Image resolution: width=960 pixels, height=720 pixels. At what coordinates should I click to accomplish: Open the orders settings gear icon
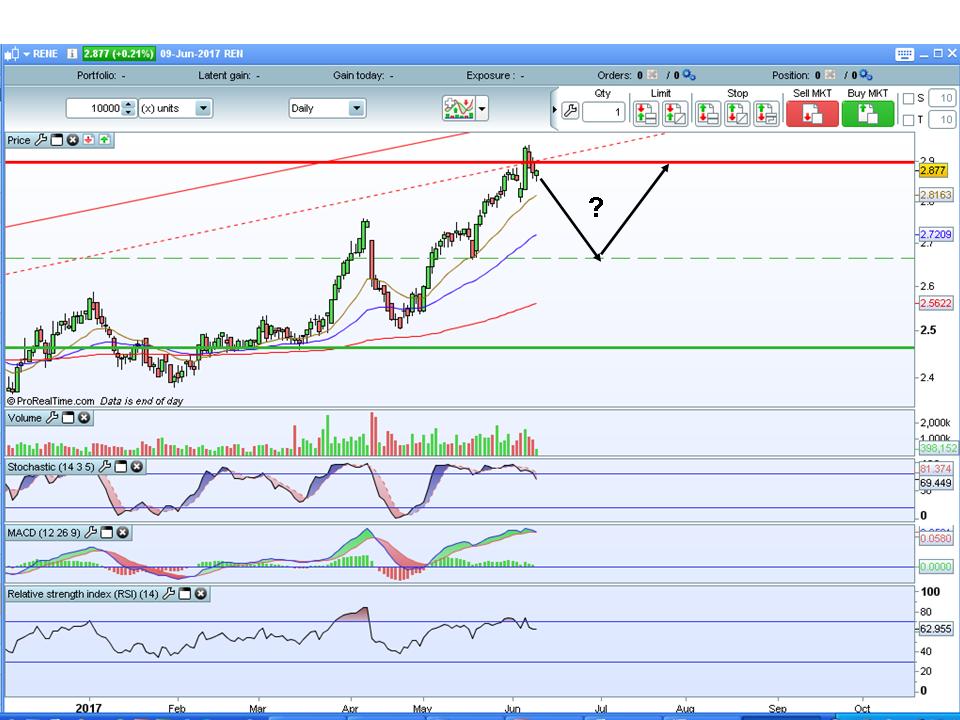(689, 75)
